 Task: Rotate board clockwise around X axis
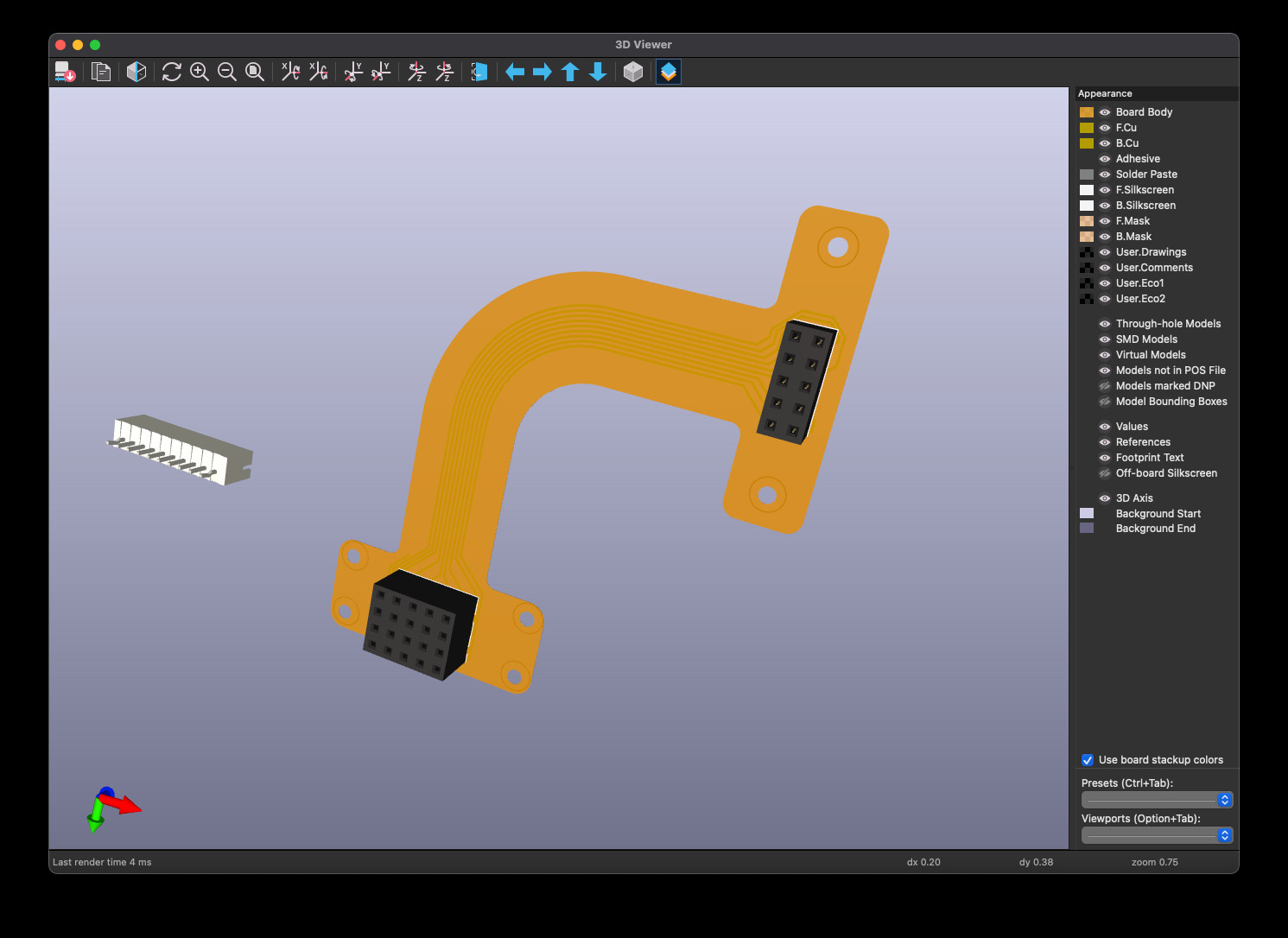tap(291, 72)
